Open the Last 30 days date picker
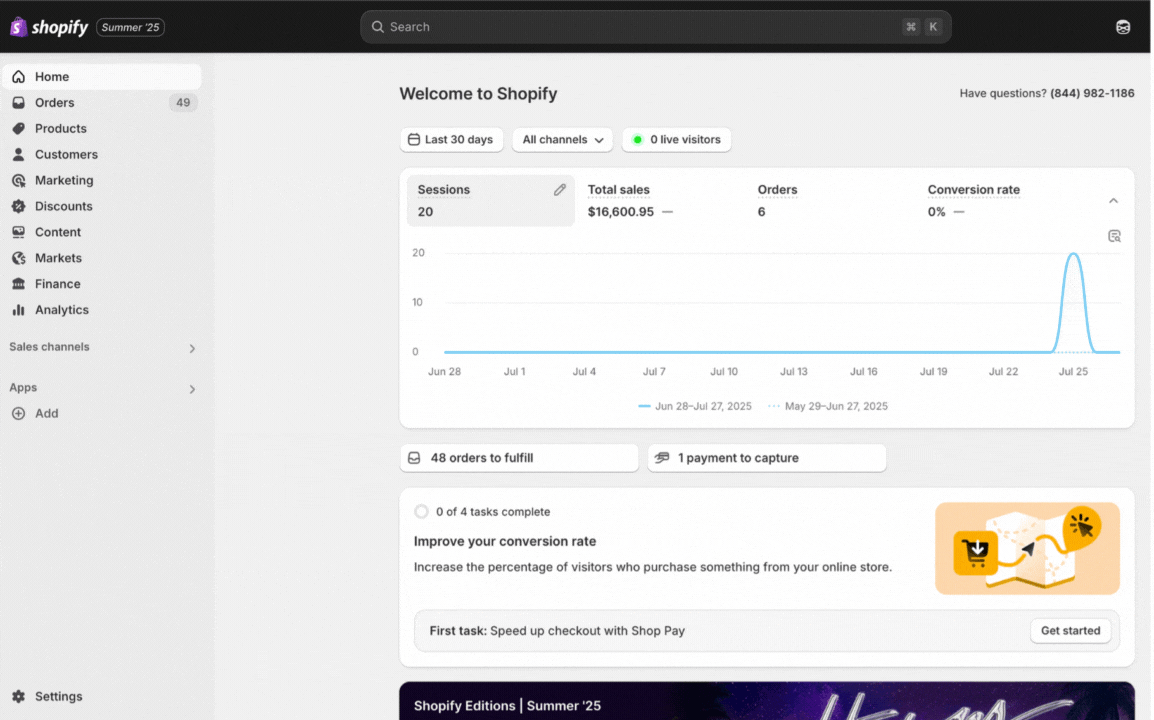1154x720 pixels. [451, 139]
